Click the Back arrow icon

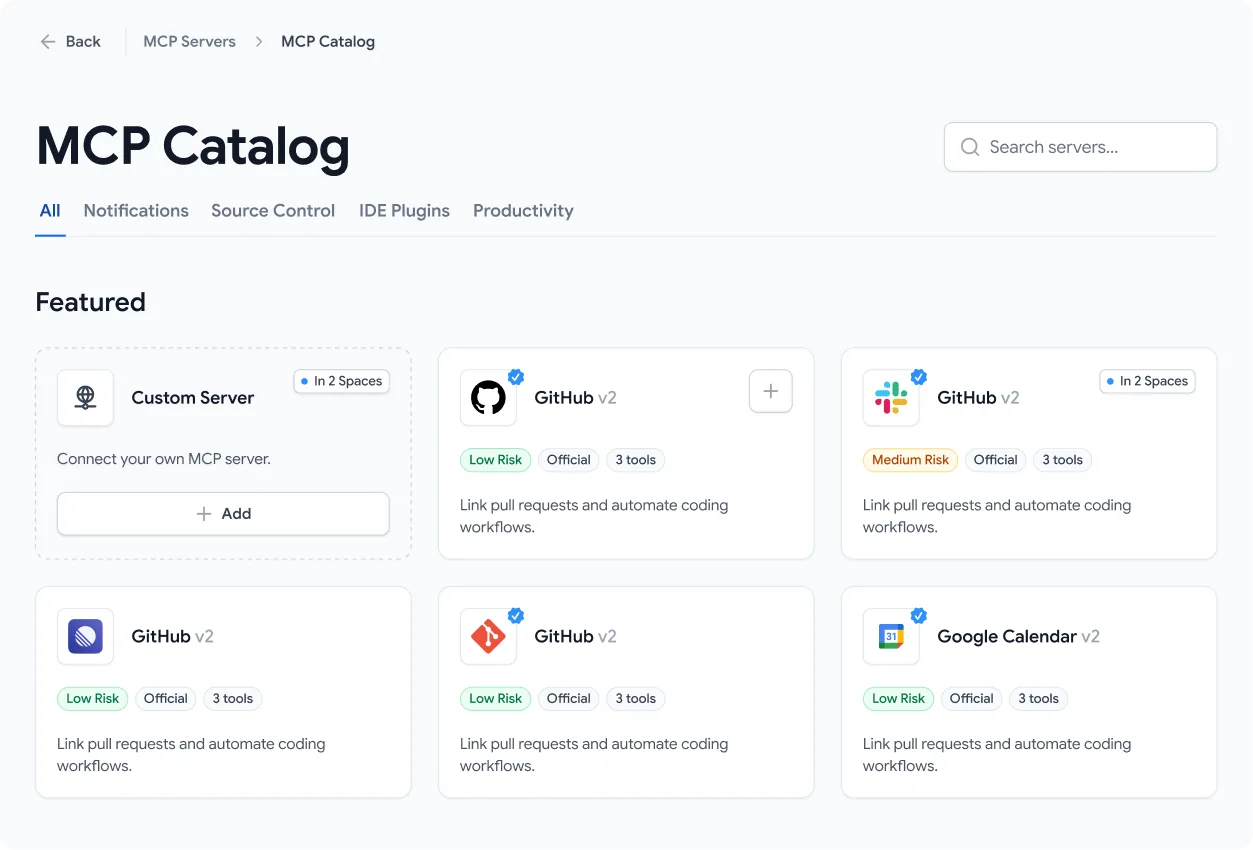click(x=47, y=42)
